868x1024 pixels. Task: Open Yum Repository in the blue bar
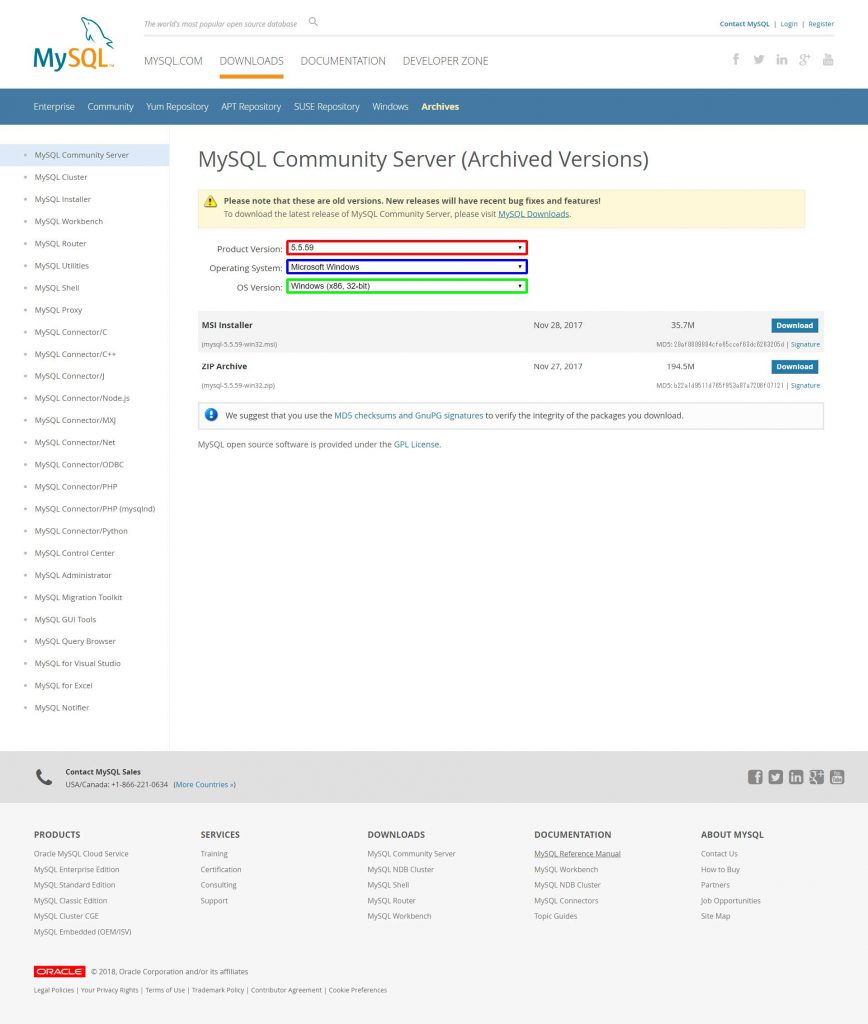pyautogui.click(x=177, y=106)
